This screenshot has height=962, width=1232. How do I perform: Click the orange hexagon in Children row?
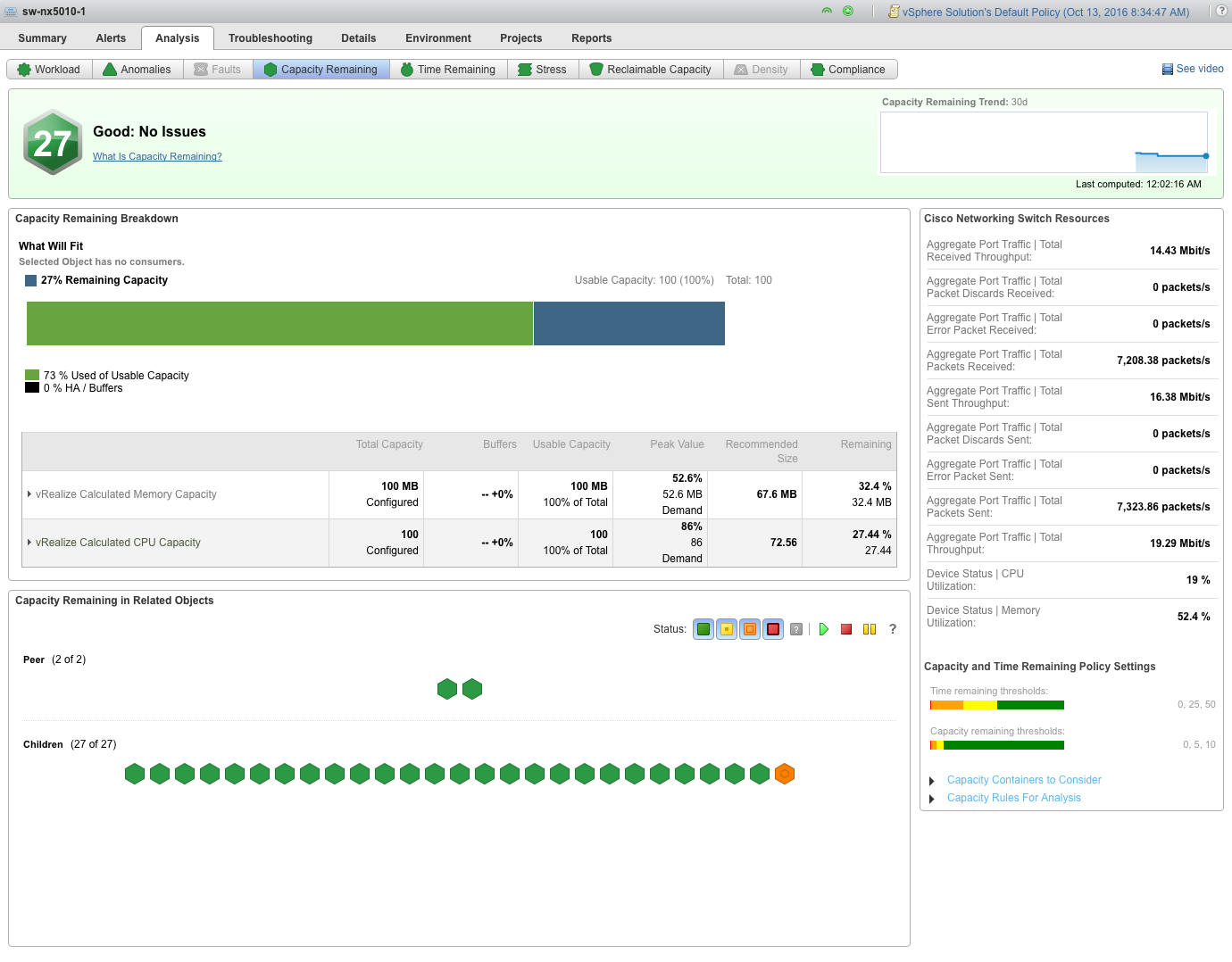[x=785, y=774]
